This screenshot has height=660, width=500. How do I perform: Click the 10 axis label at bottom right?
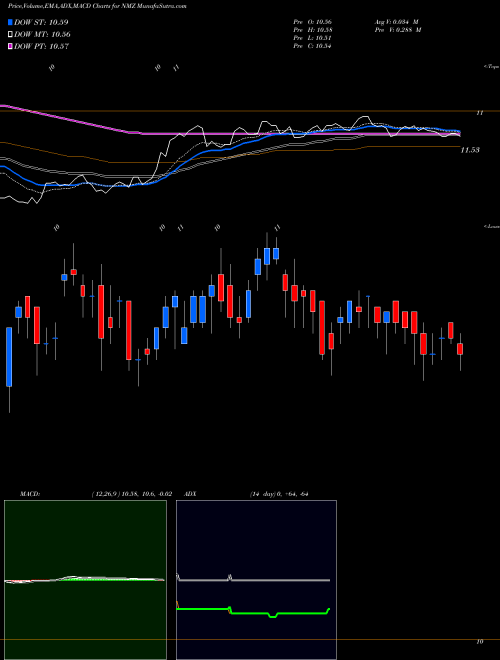pyautogui.click(x=479, y=641)
